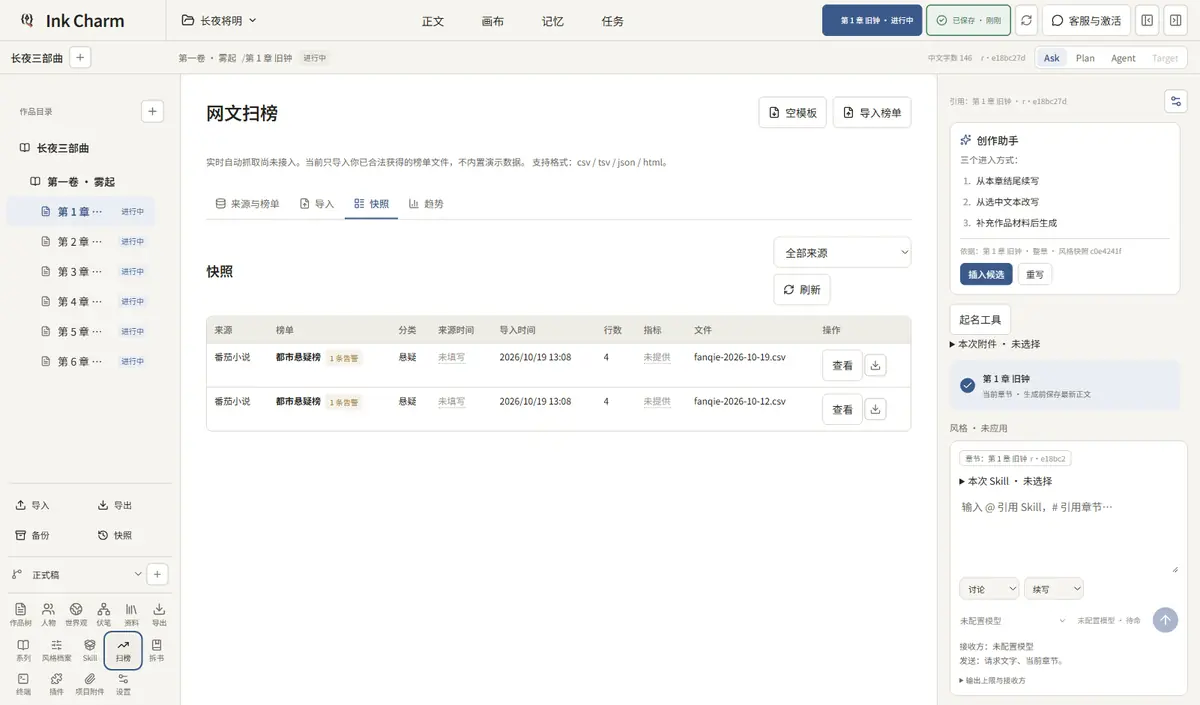1200x705 pixels.
Task: Toggle the 第 1 章 旧钟 chapter checkmark
Action: pos(967,385)
